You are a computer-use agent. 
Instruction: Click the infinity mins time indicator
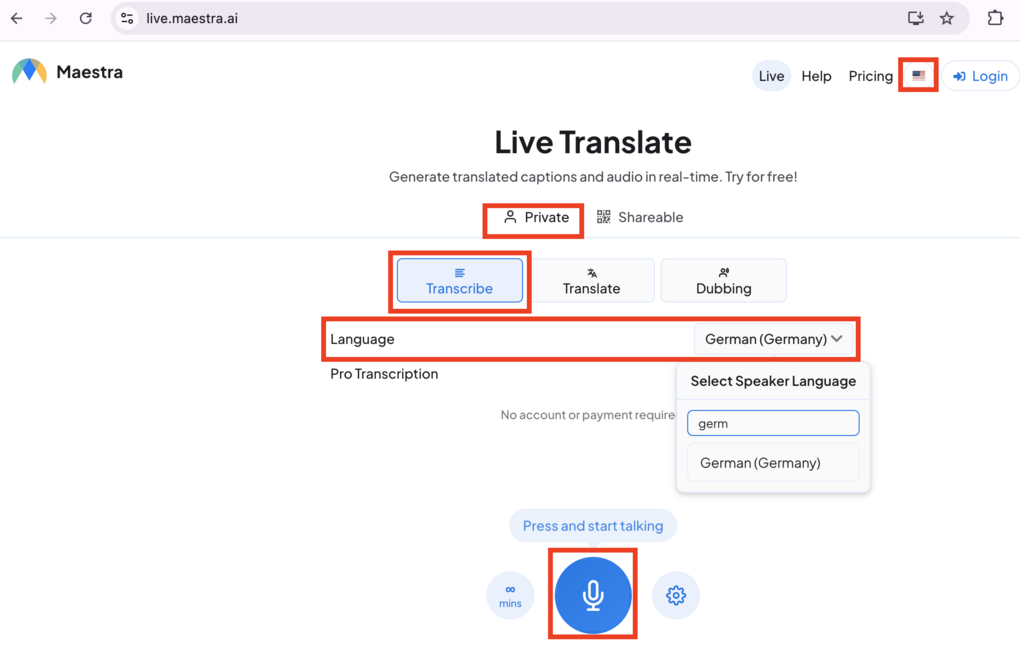tap(510, 595)
